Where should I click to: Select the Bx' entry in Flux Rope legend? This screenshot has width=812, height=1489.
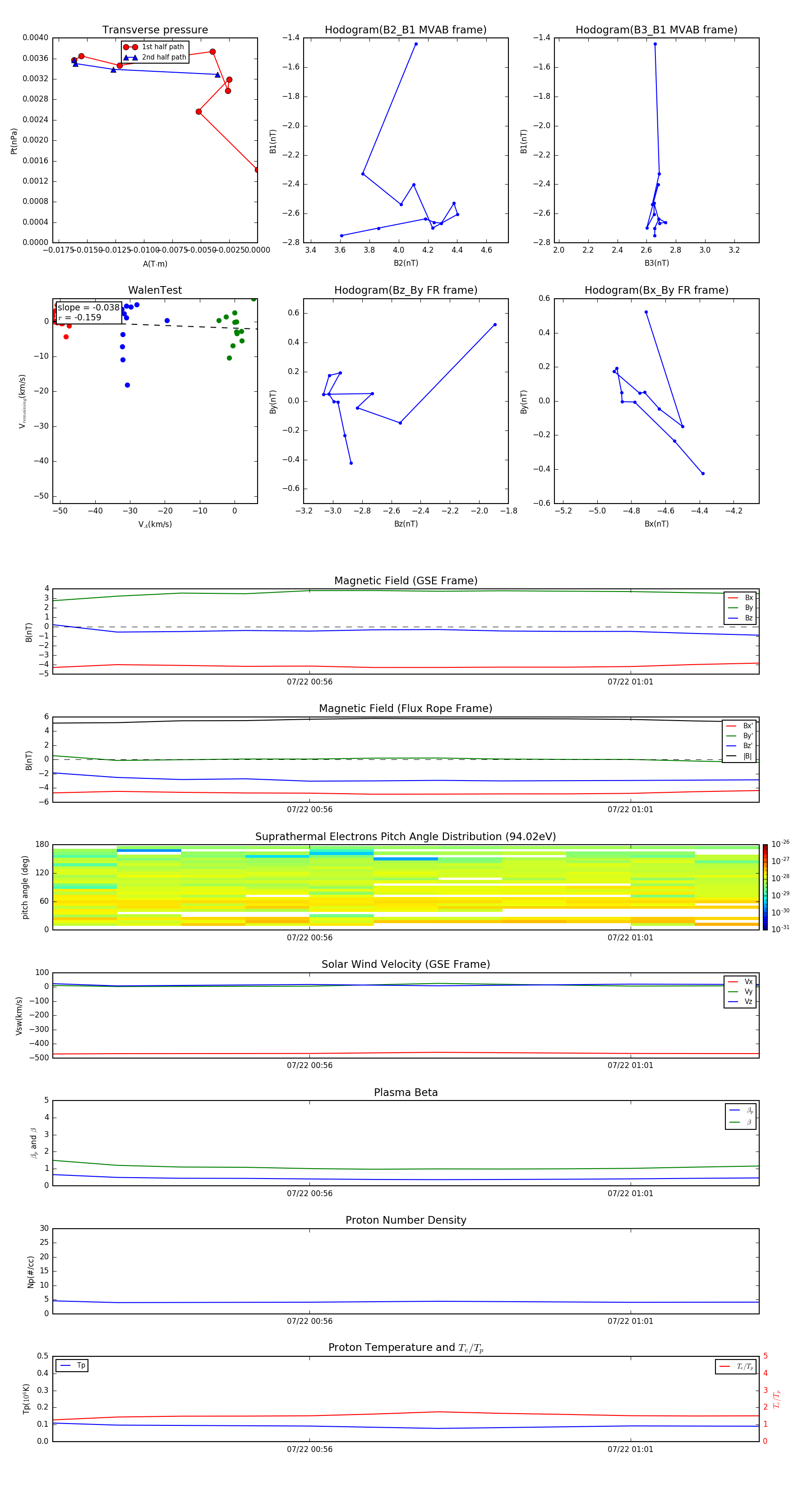click(740, 726)
